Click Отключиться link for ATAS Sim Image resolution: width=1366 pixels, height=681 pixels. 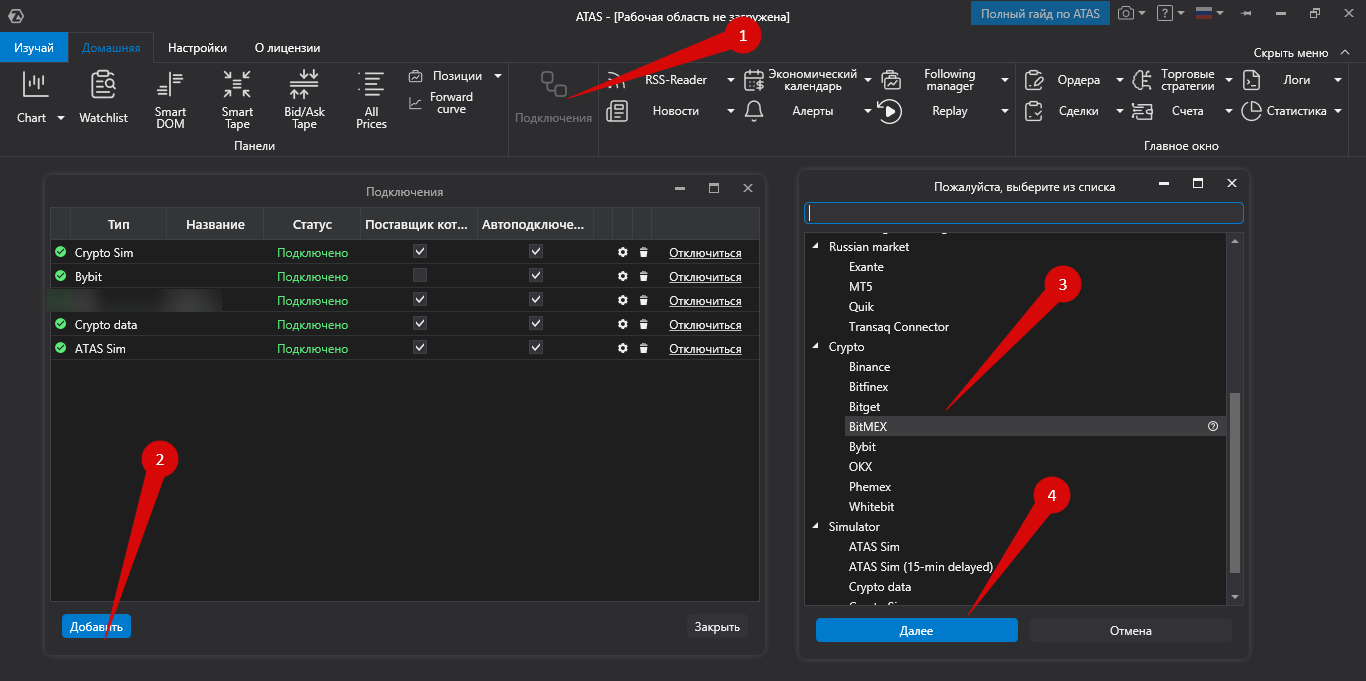pos(705,349)
